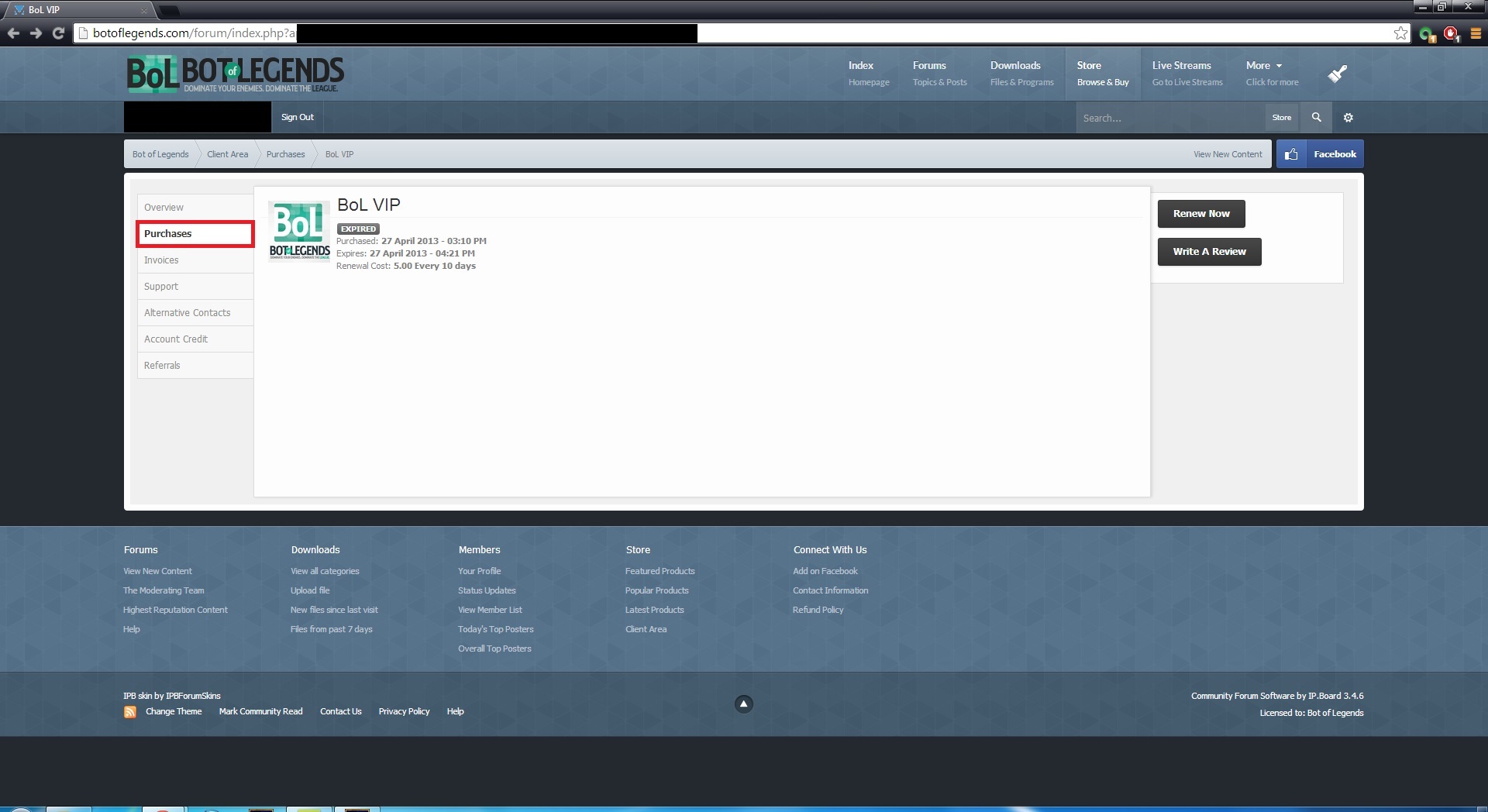Reload the page with refresh icon
The width and height of the screenshot is (1488, 812).
coord(58,33)
